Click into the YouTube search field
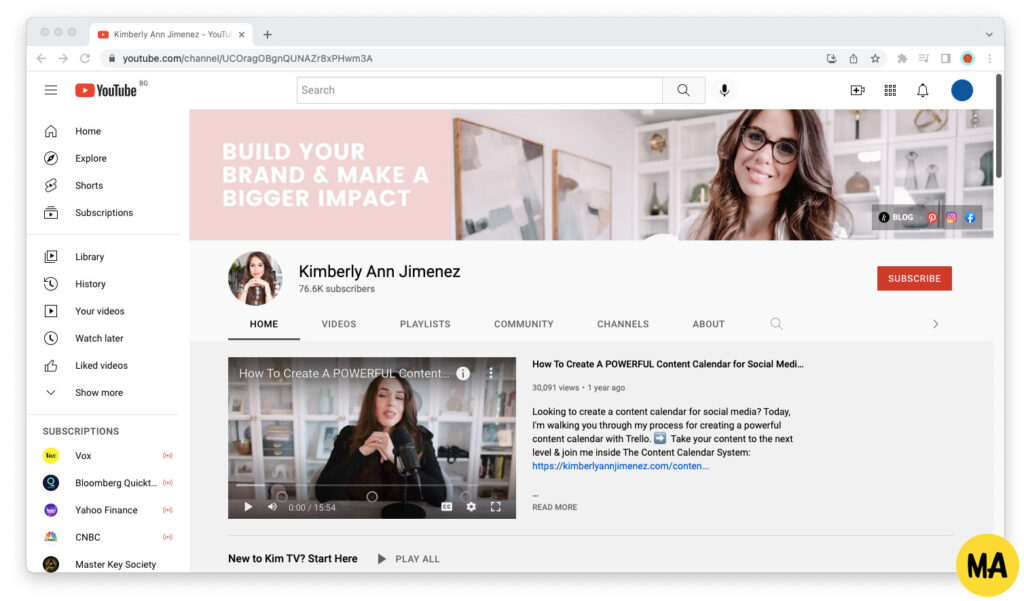This screenshot has height=601, width=1024. pos(480,90)
